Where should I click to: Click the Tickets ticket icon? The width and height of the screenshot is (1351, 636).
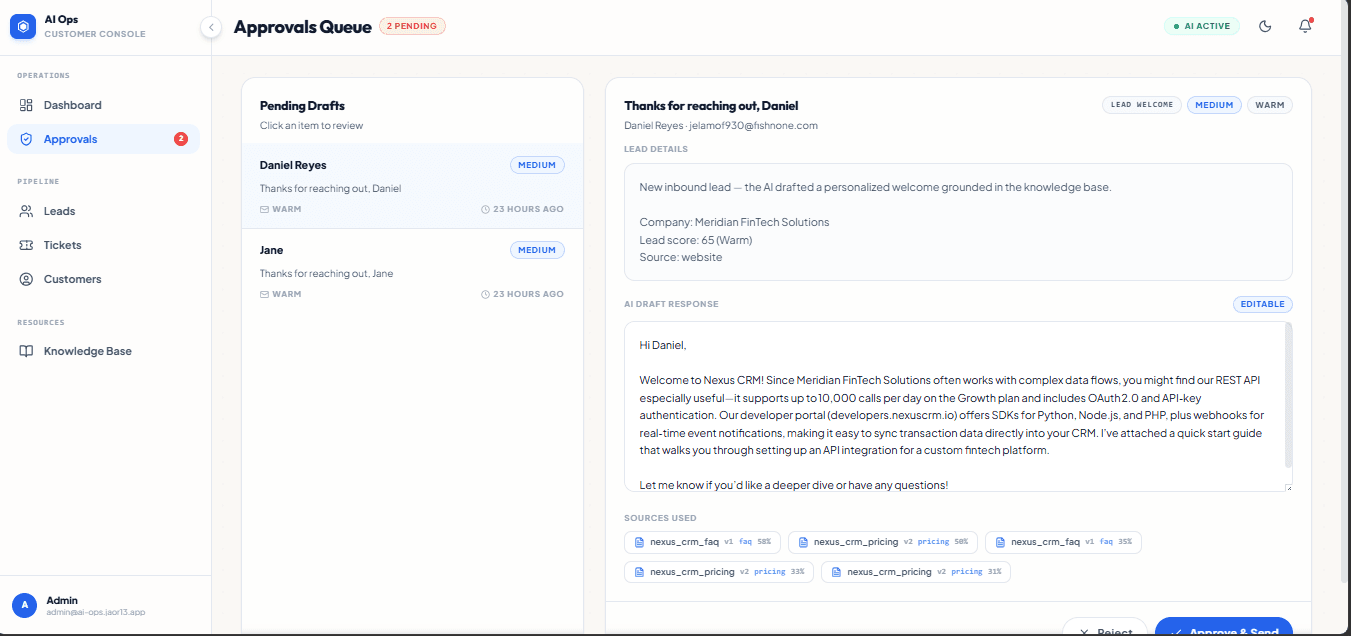(26, 245)
